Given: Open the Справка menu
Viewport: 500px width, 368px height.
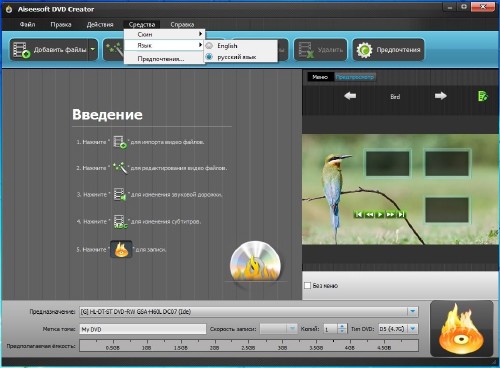Looking at the screenshot, I should click(182, 24).
